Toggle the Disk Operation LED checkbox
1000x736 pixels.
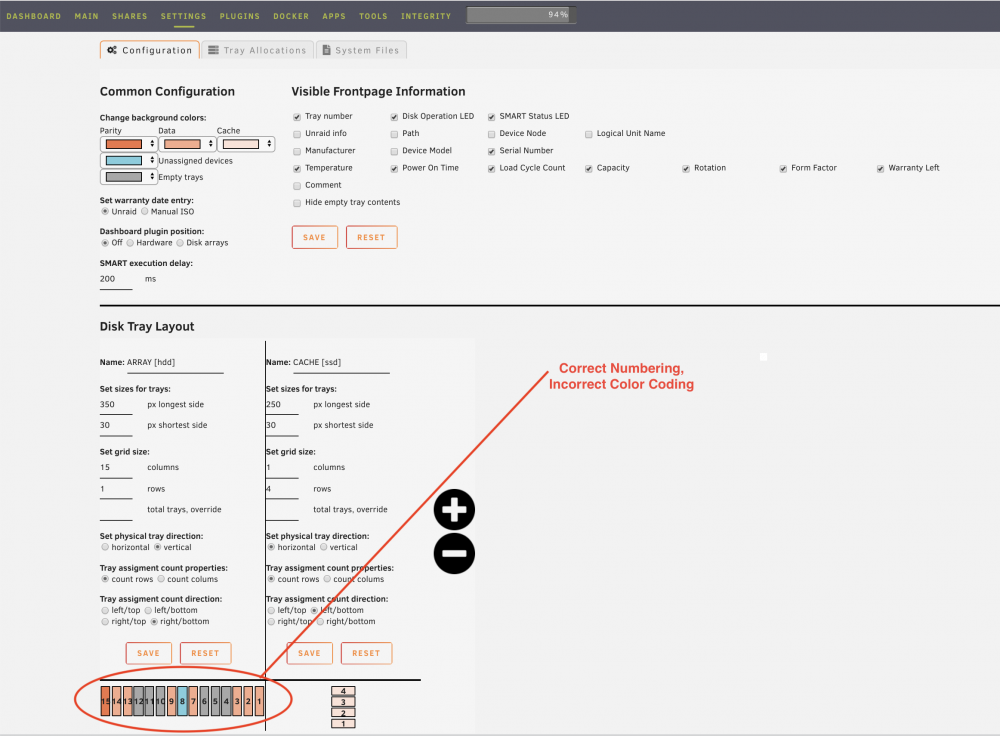click(x=394, y=117)
